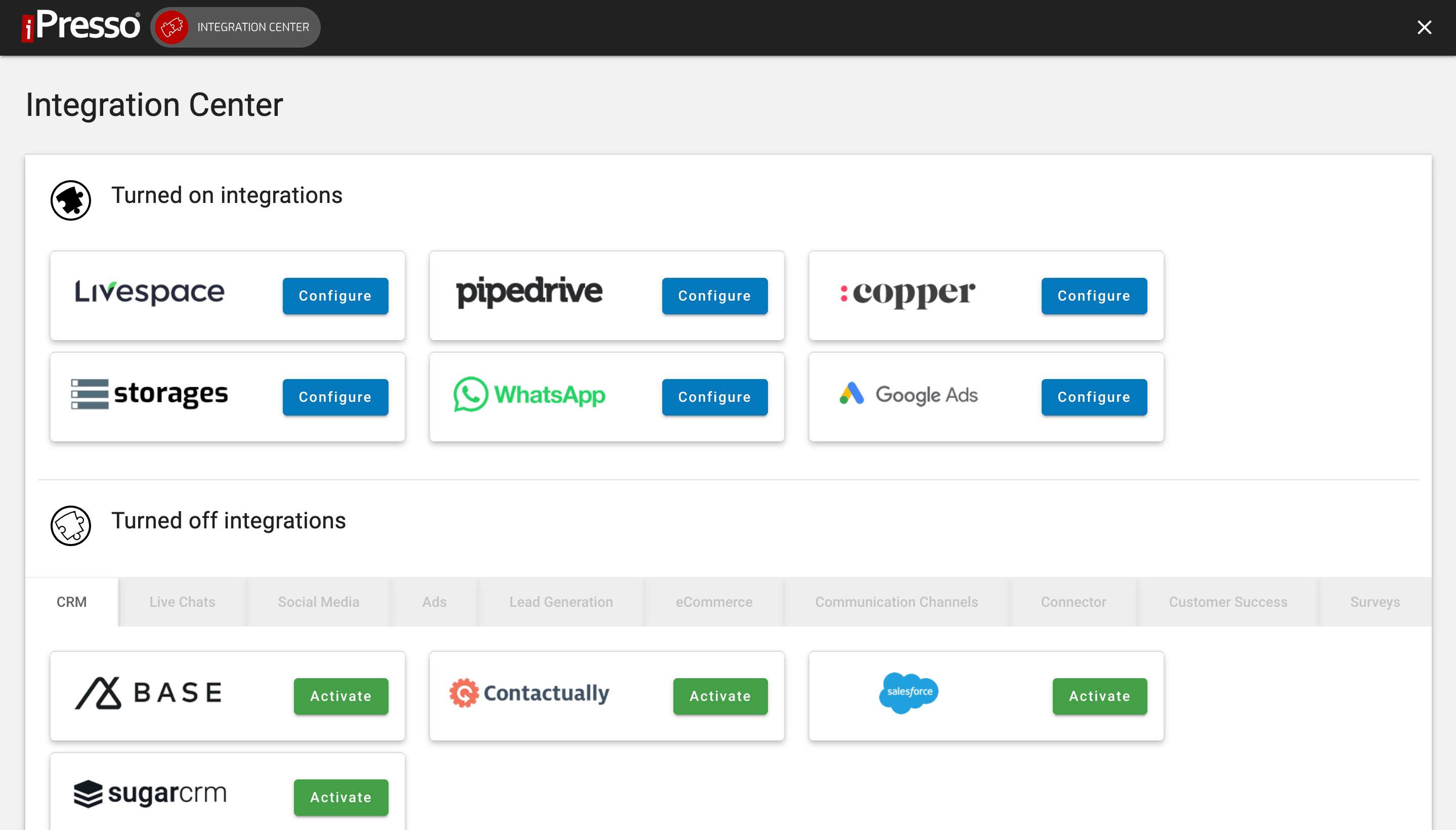Configure the Livespace integration
The image size is (1456, 830).
pyautogui.click(x=334, y=296)
